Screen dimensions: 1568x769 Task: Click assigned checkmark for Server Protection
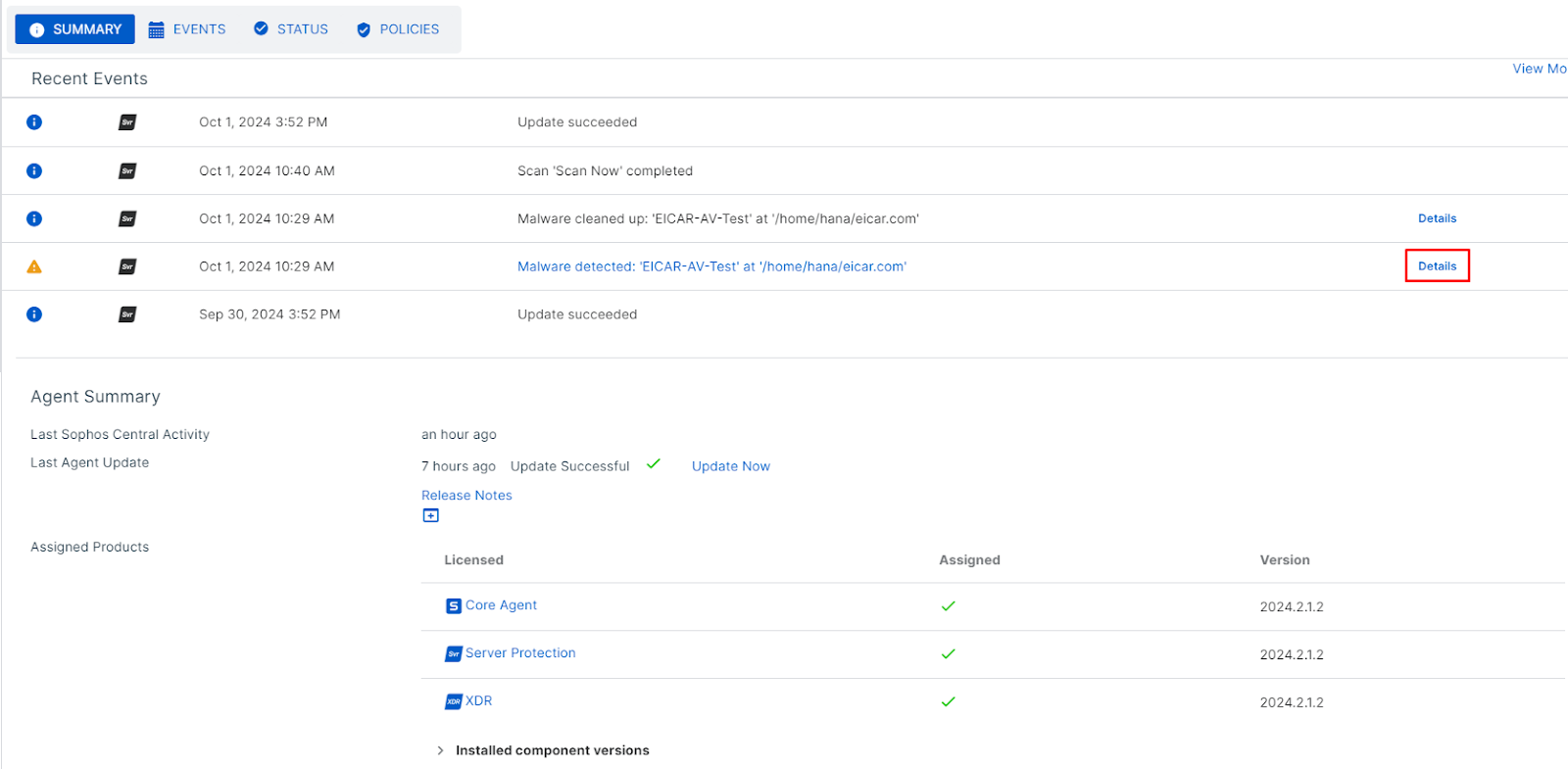(948, 654)
